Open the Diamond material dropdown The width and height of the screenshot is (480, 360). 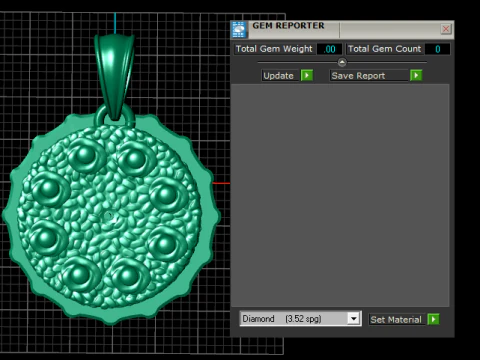point(354,319)
